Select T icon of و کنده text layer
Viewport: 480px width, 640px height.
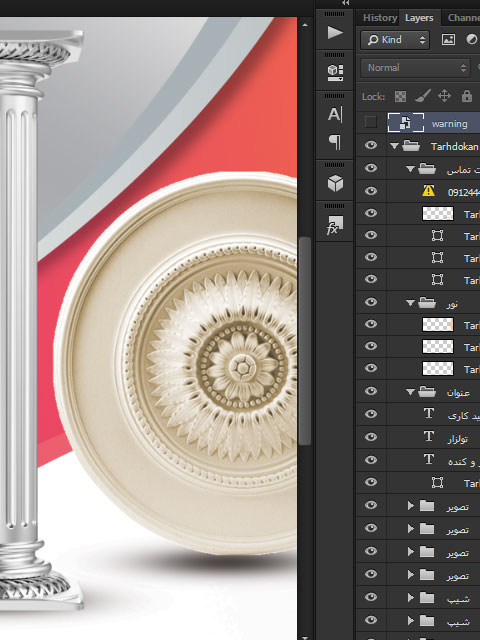pyautogui.click(x=429, y=459)
